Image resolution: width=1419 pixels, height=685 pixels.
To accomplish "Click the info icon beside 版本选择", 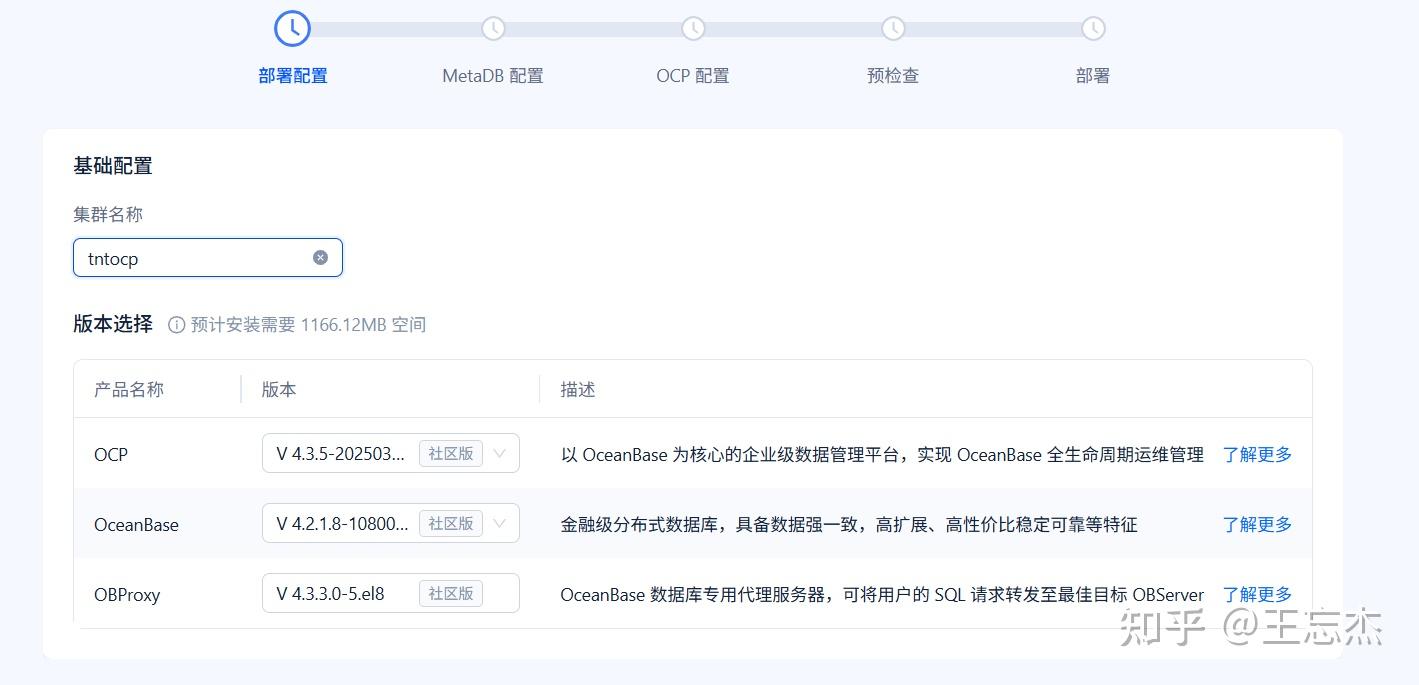I will click(176, 323).
